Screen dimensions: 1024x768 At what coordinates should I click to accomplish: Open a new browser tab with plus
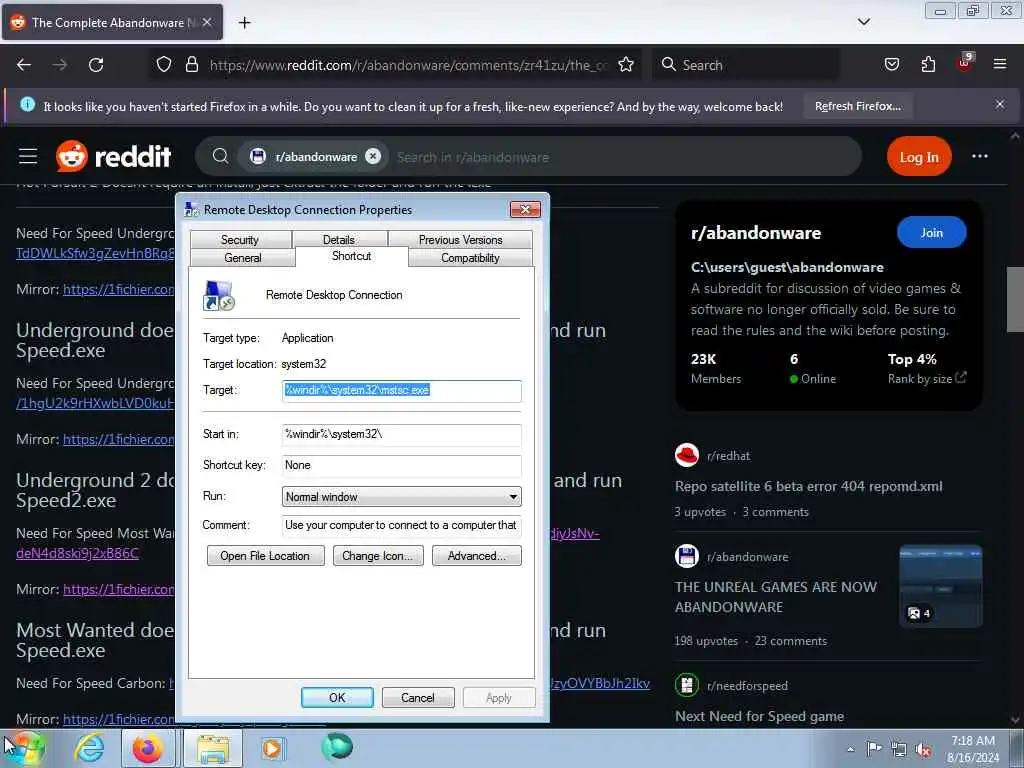click(244, 23)
